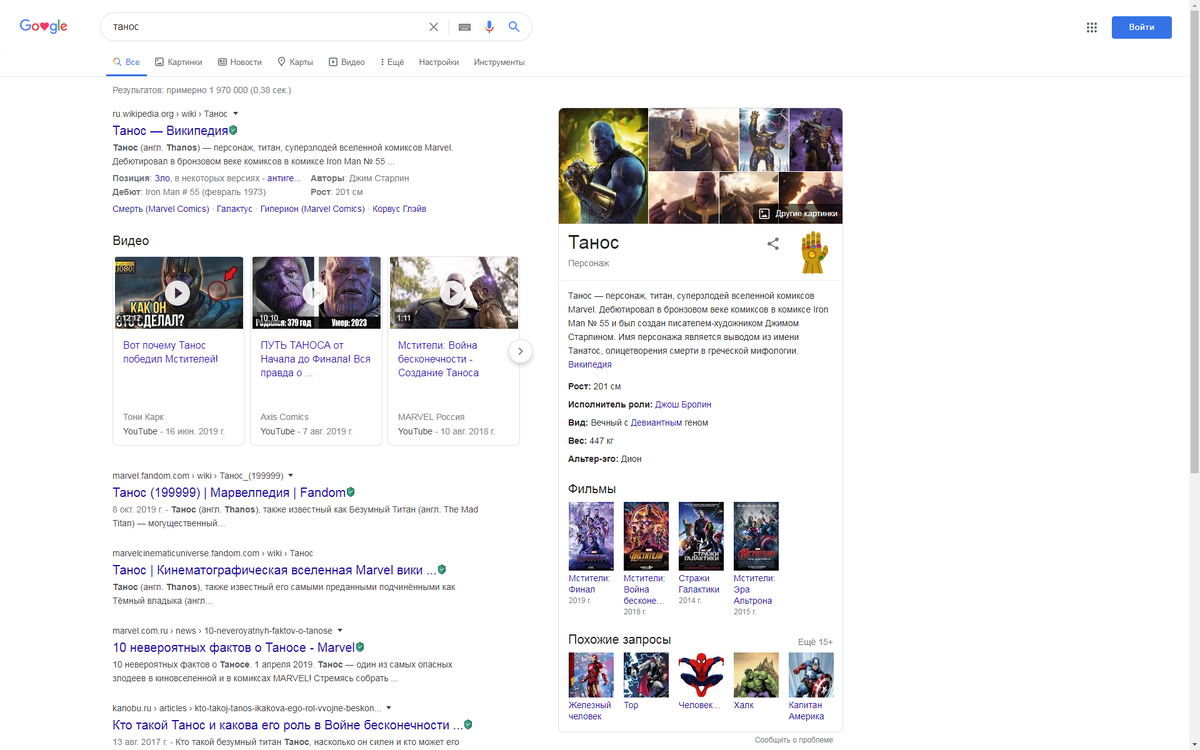Open Кто такой Танос kanobu result
Viewport: 1200px width, 750px height.
point(288,725)
